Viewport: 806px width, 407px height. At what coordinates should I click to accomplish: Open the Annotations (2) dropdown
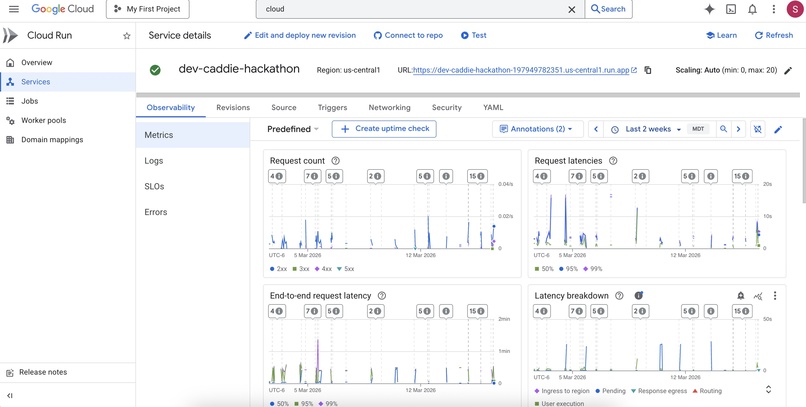[536, 130]
